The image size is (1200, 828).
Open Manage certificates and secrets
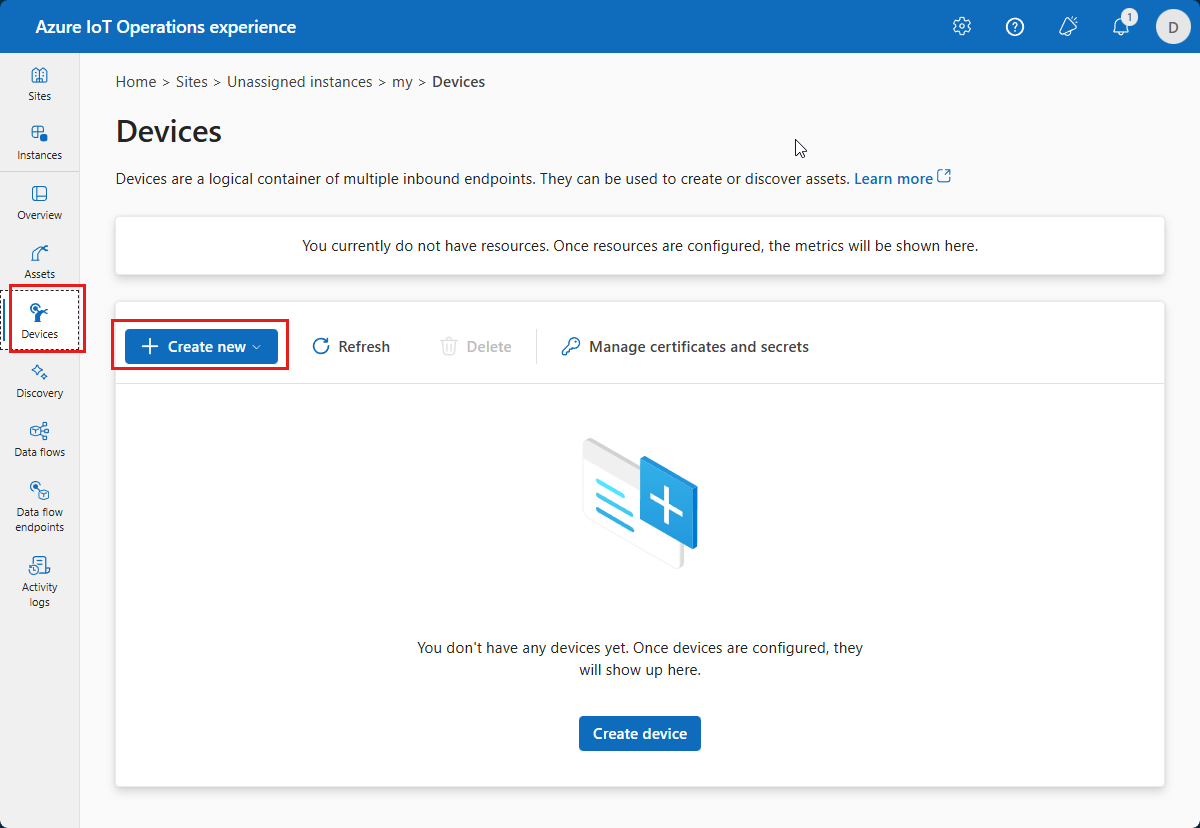tap(685, 346)
